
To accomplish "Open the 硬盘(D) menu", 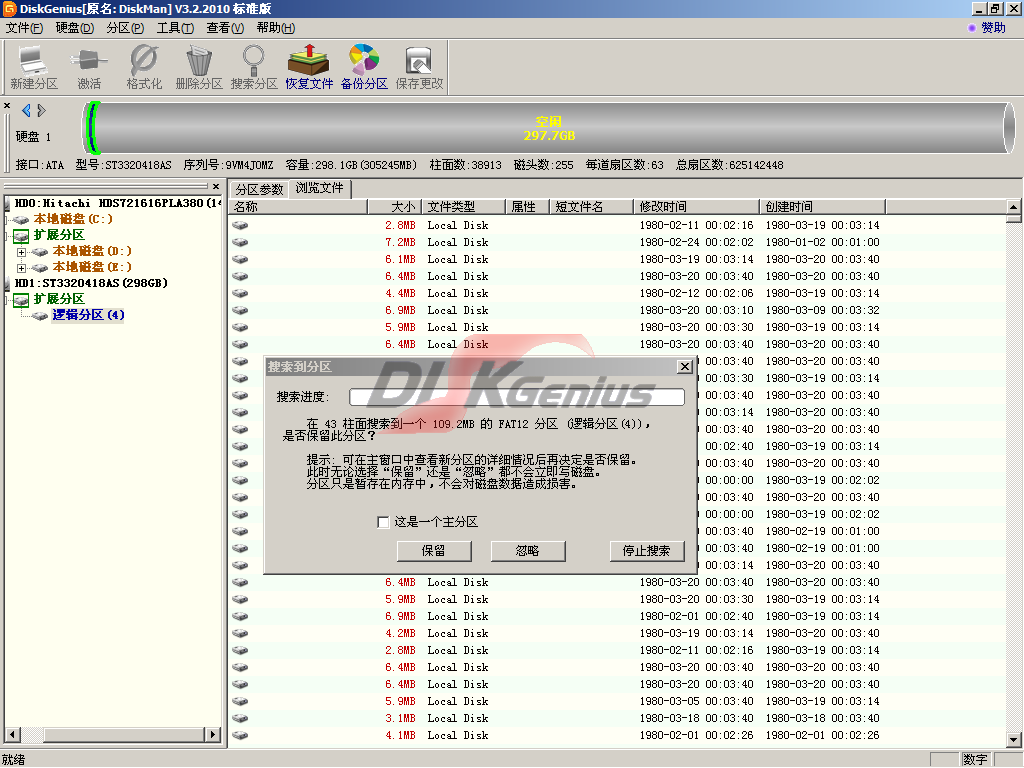I will pyautogui.click(x=74, y=28).
